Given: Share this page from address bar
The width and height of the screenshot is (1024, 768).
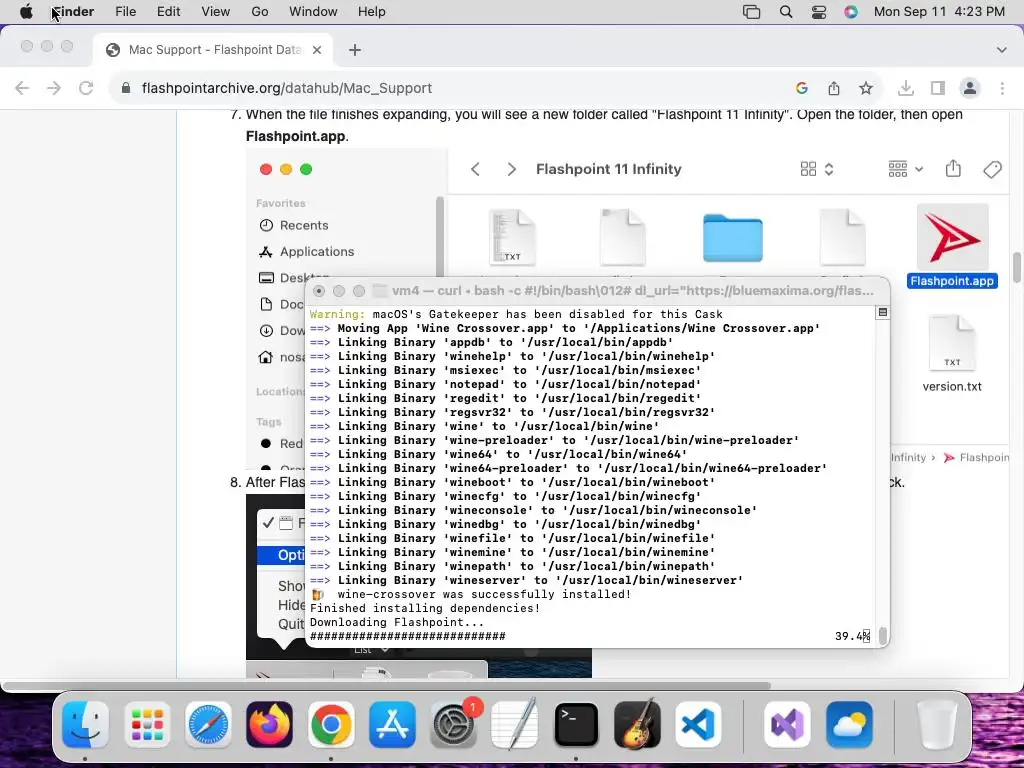Looking at the screenshot, I should pos(834,88).
